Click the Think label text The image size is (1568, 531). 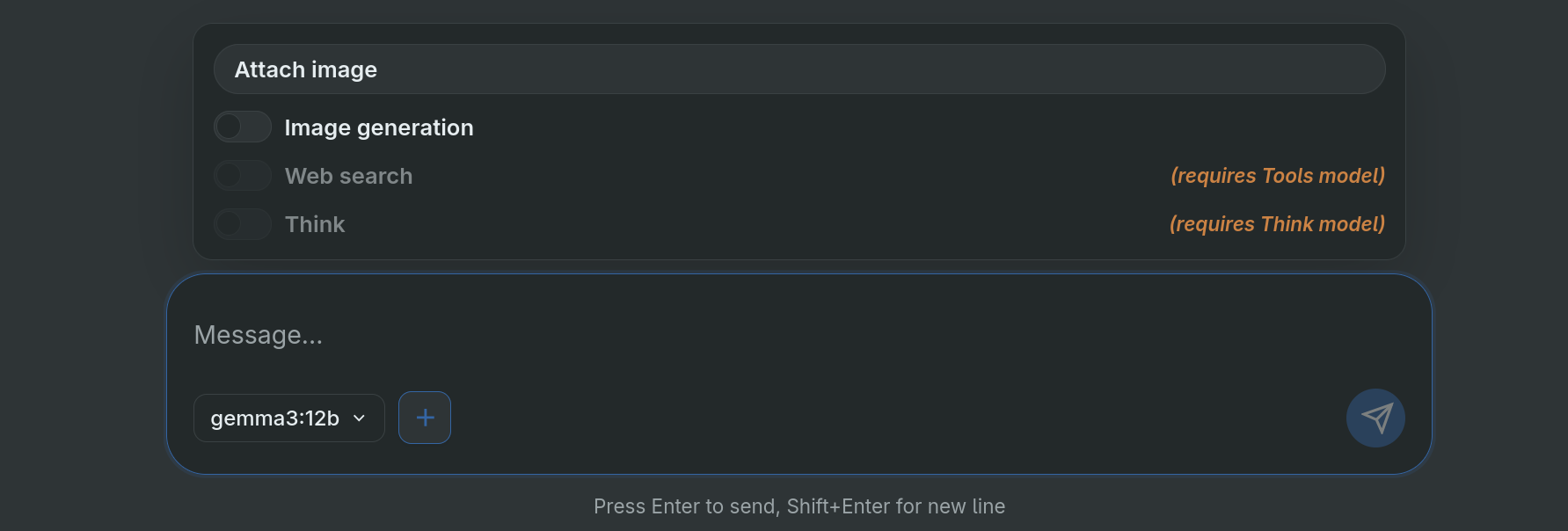(315, 224)
